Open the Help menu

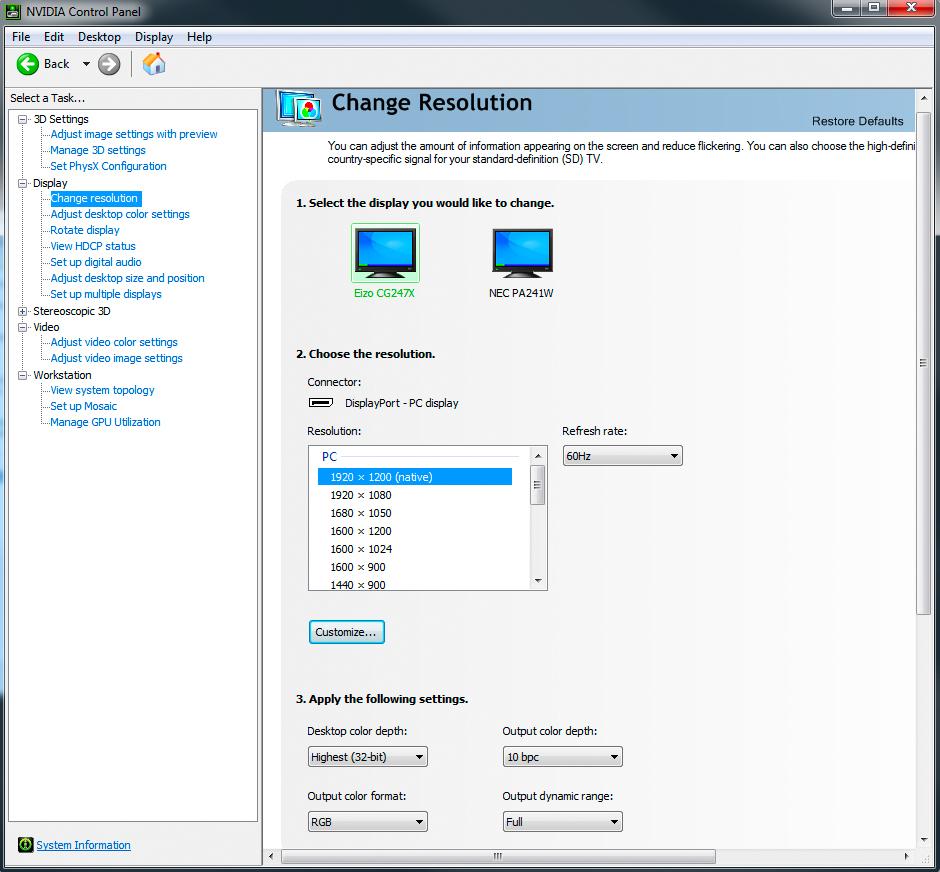(x=199, y=37)
